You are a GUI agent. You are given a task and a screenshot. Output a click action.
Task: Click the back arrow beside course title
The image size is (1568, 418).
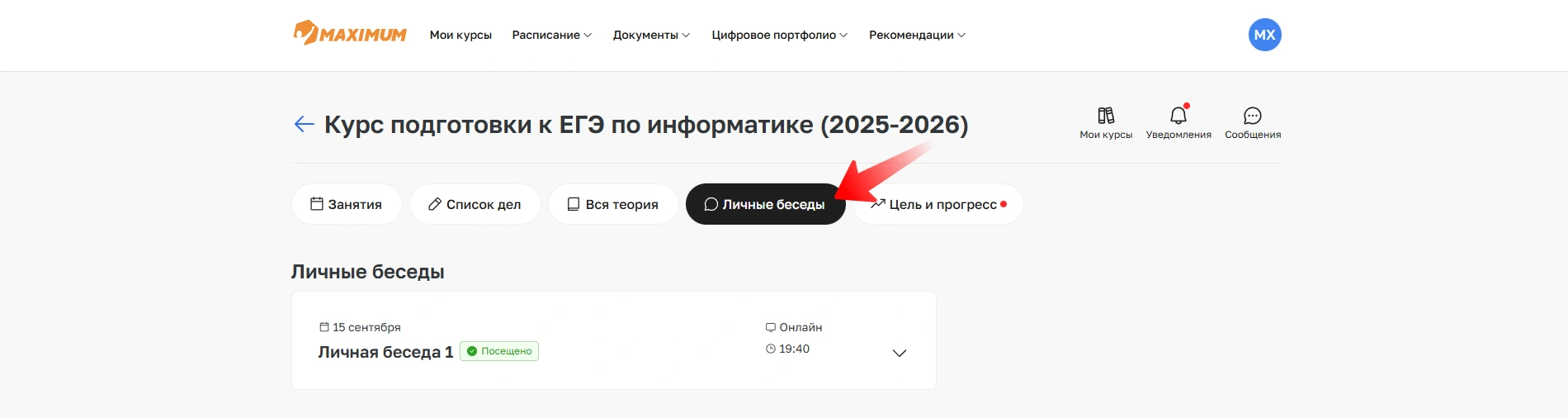coord(304,125)
